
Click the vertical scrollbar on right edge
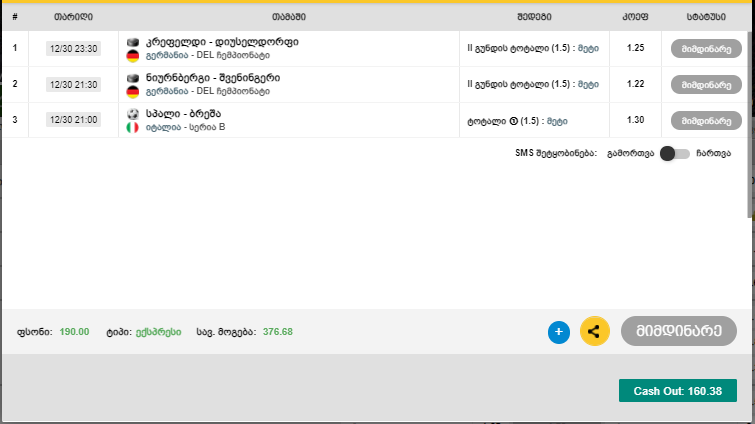point(750,125)
